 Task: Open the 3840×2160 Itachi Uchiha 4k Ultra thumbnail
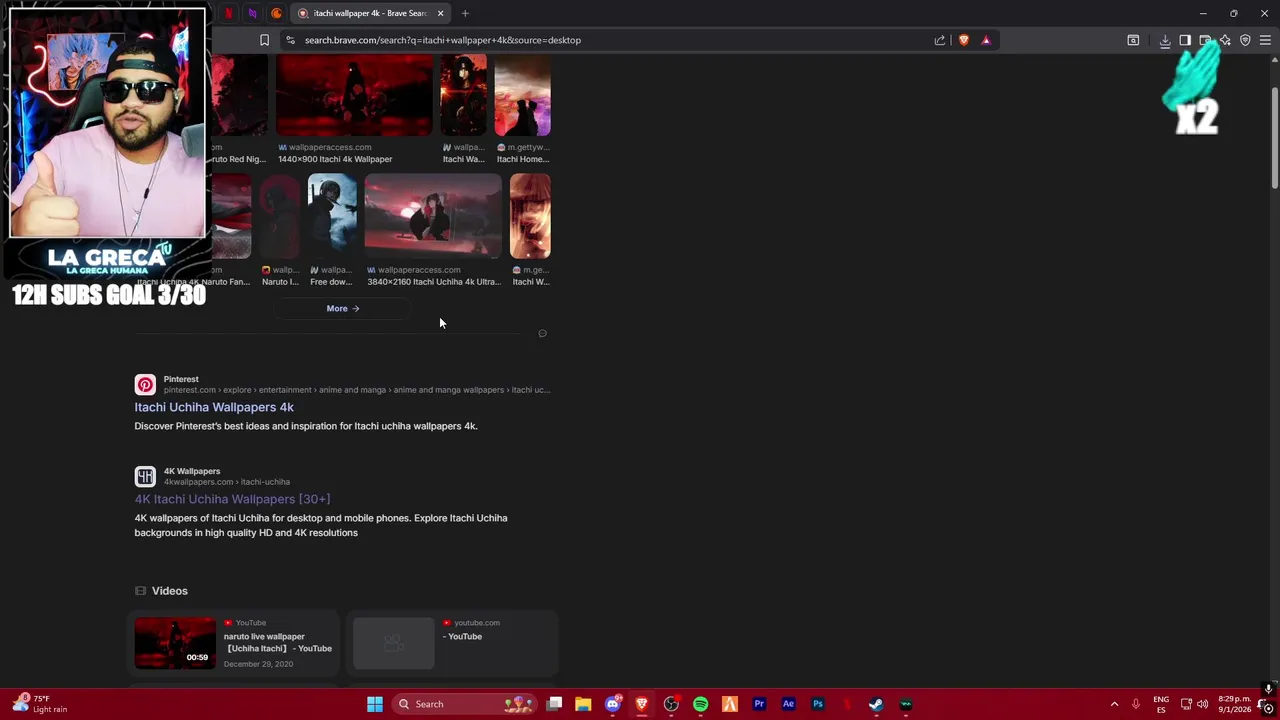click(x=433, y=216)
